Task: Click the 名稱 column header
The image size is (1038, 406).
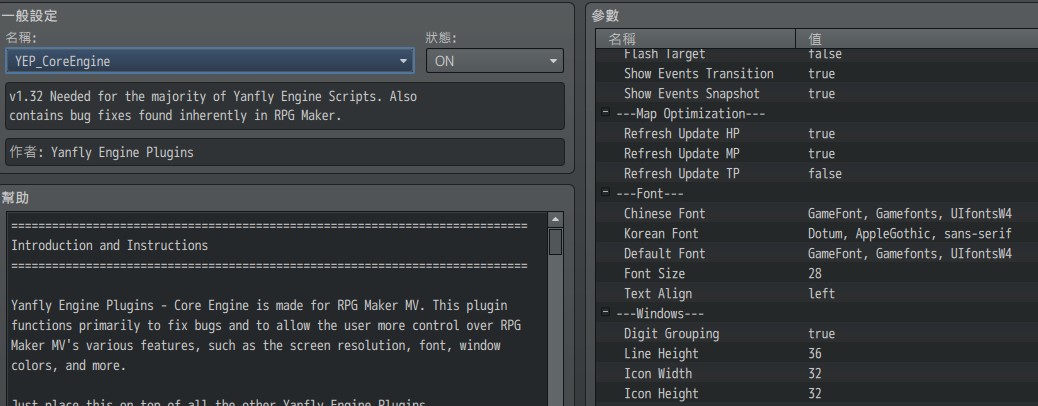Action: pos(696,38)
